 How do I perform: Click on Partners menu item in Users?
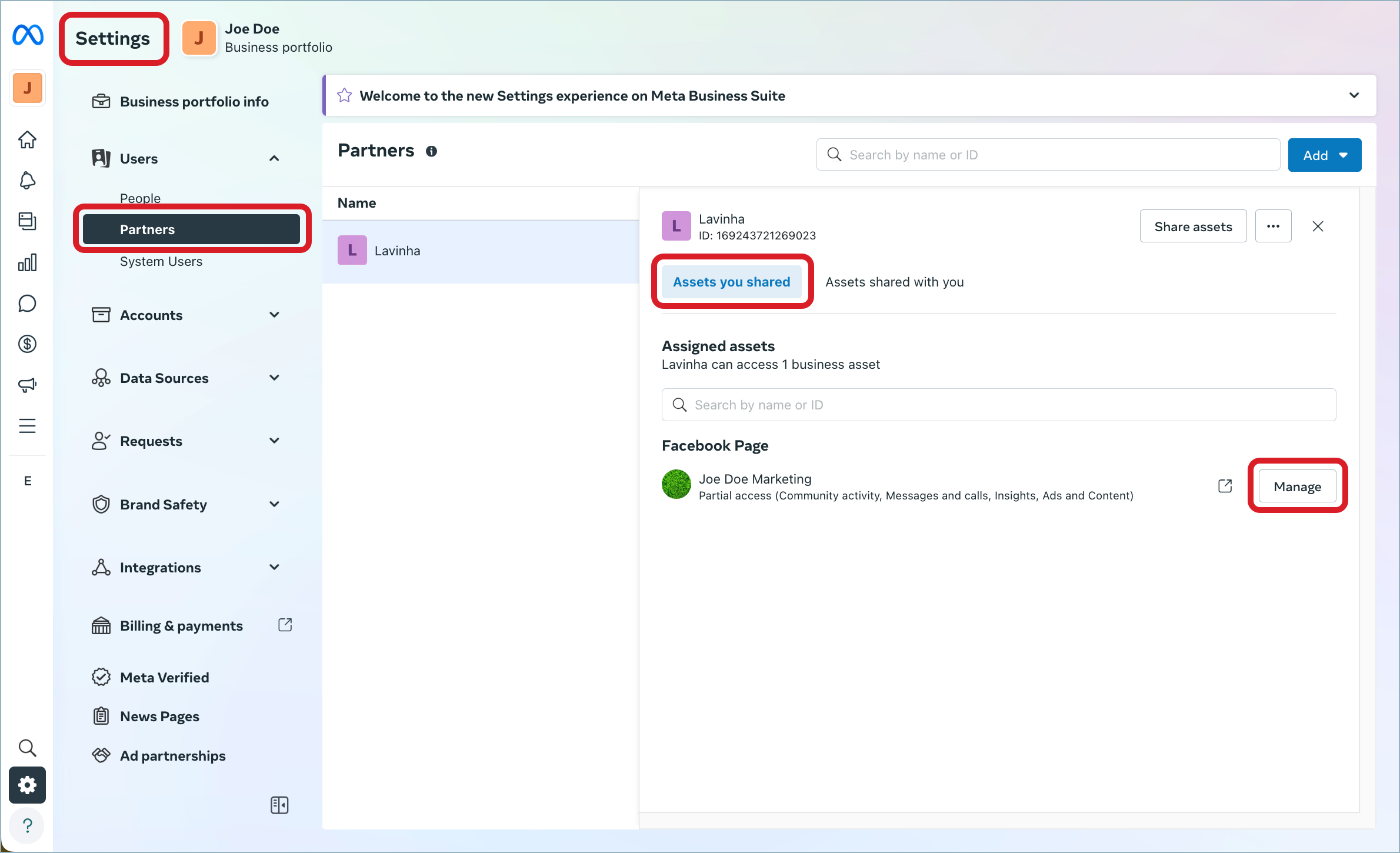pyautogui.click(x=191, y=229)
